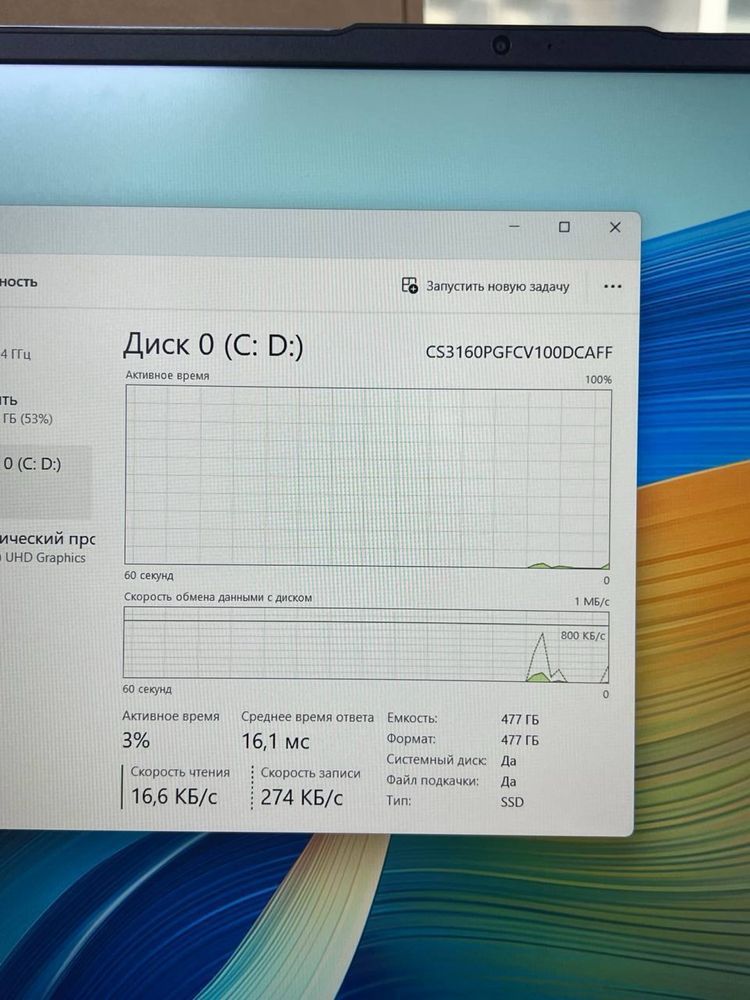Click write speed value 274 КБ/с

click(x=301, y=797)
